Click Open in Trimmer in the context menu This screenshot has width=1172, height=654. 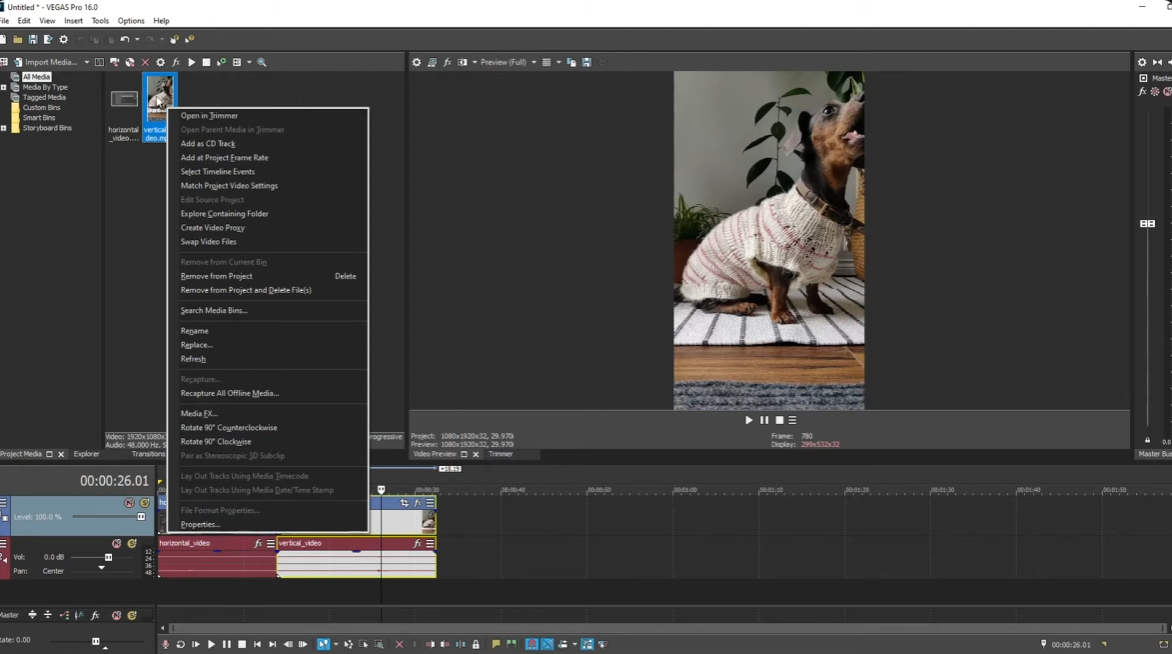click(209, 116)
